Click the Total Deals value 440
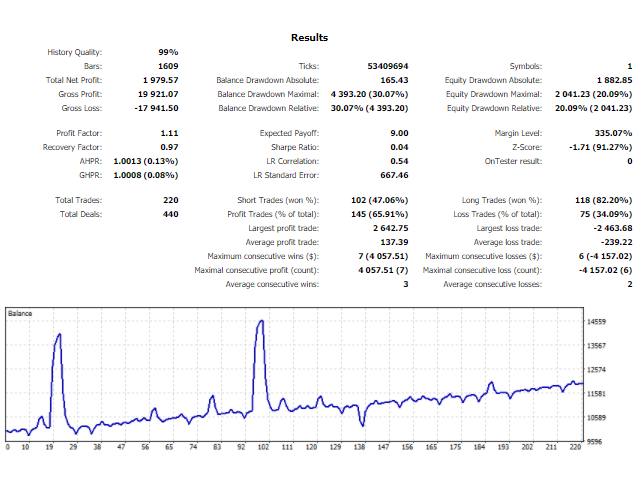 (x=170, y=215)
